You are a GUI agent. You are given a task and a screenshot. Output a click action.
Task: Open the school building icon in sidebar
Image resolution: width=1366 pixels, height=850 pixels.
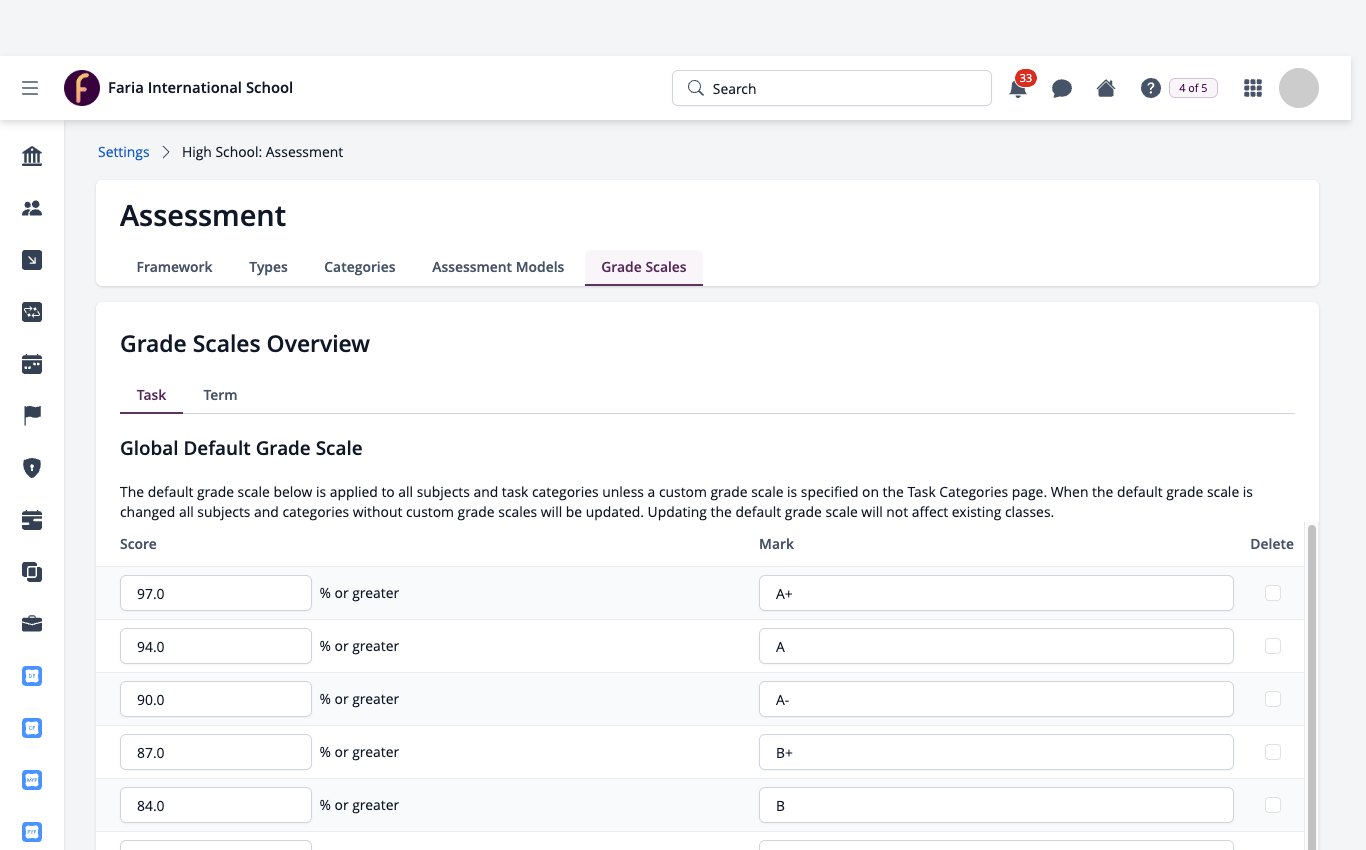tap(32, 156)
